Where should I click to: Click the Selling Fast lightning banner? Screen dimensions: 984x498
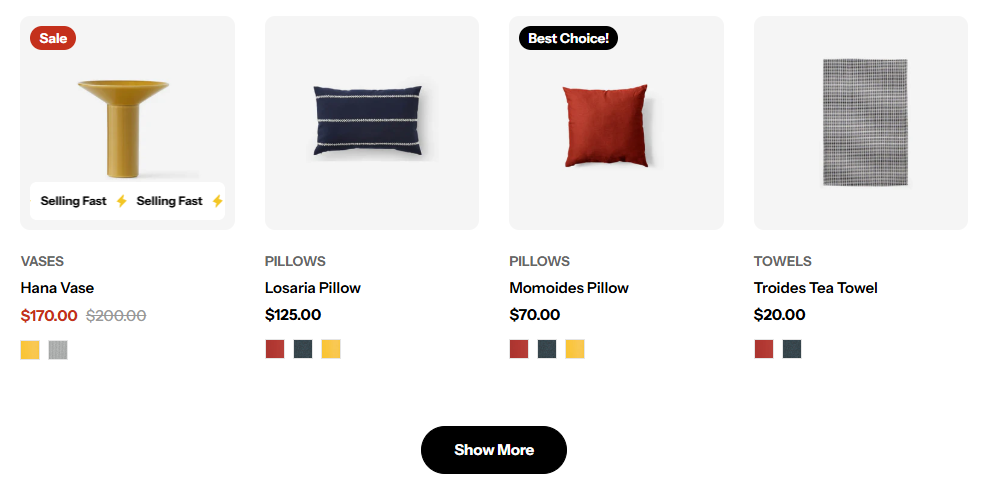coord(127,201)
